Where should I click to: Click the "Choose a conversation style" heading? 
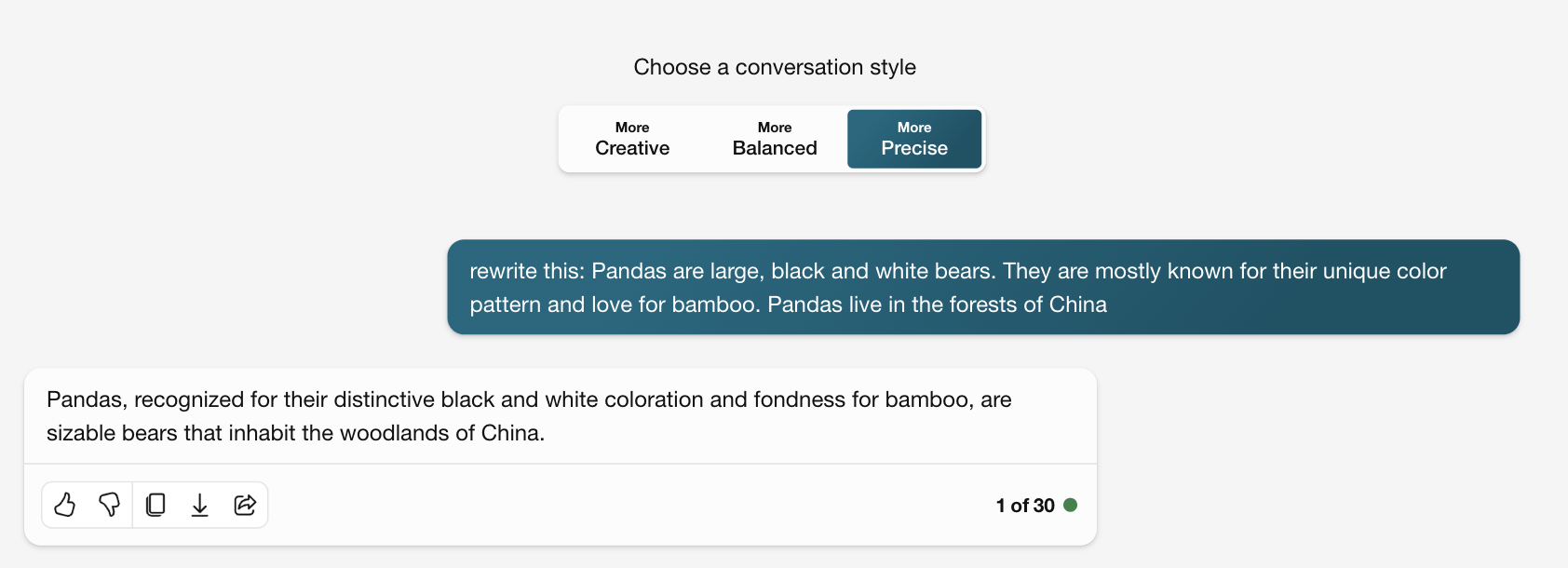click(775, 67)
